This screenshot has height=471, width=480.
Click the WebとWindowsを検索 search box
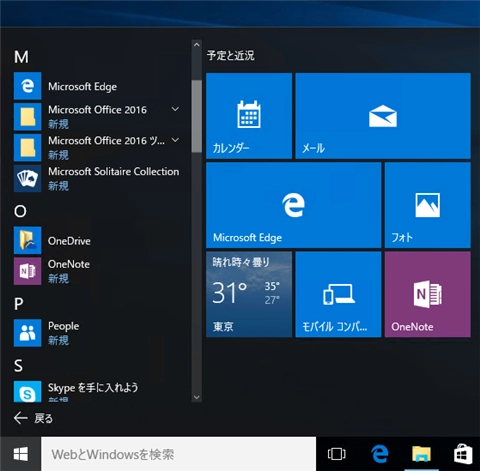coord(178,454)
